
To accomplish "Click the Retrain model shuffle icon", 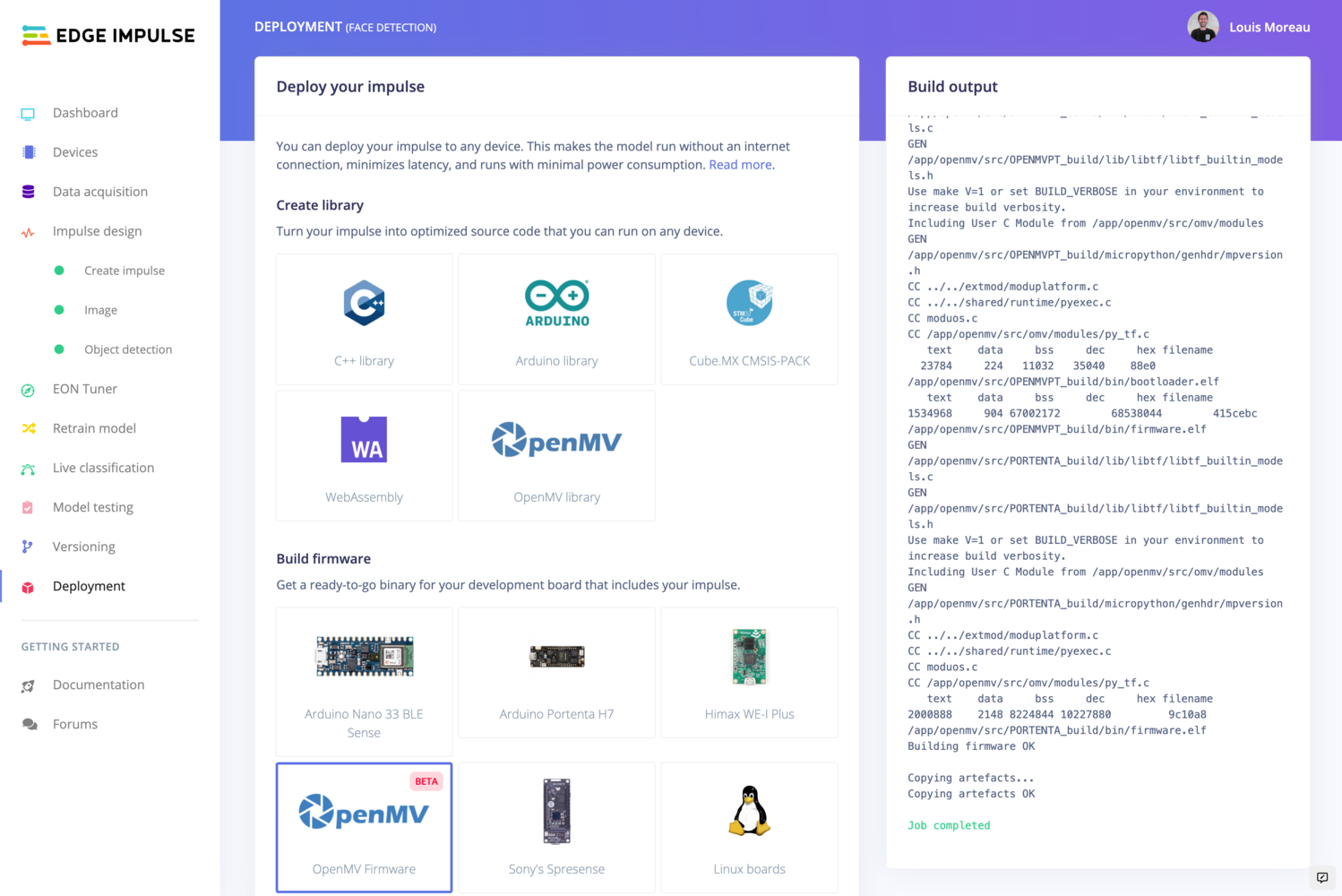I will (x=29, y=428).
